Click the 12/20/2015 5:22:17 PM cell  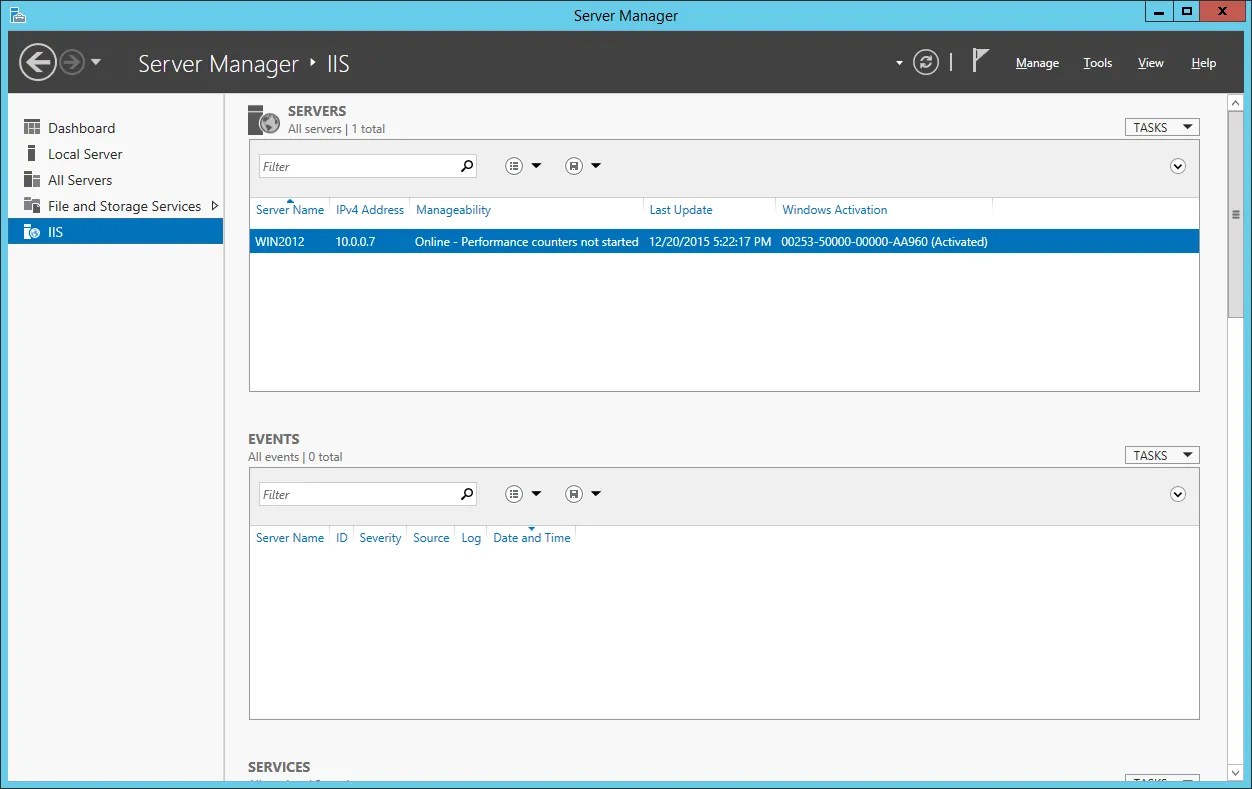(710, 242)
